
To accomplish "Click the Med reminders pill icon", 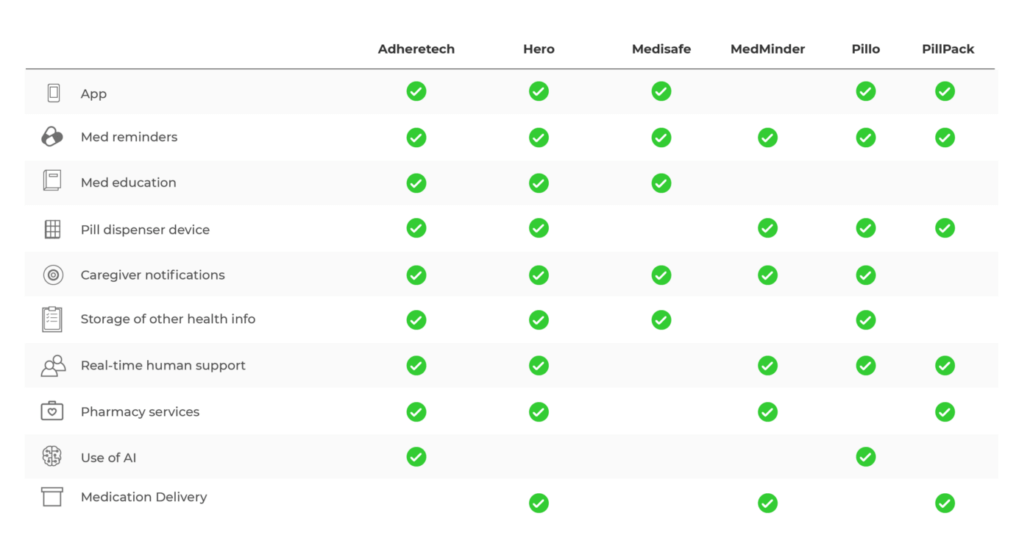I will click(x=53, y=137).
